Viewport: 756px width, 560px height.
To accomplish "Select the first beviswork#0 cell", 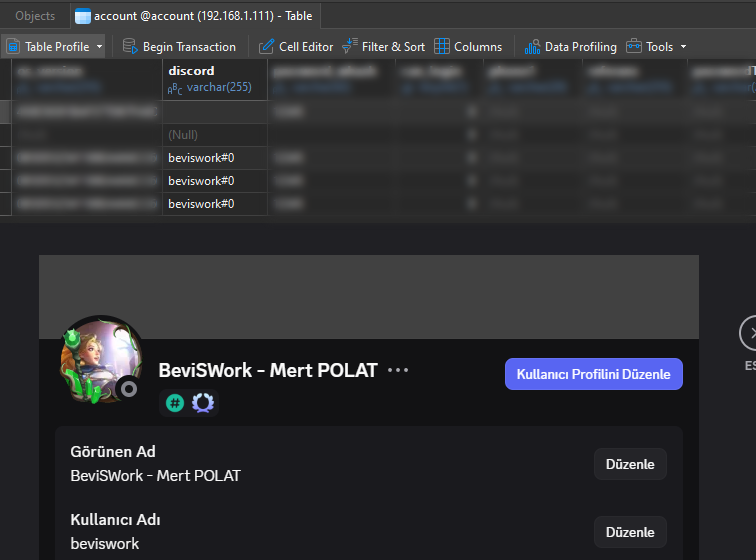I will [215, 158].
